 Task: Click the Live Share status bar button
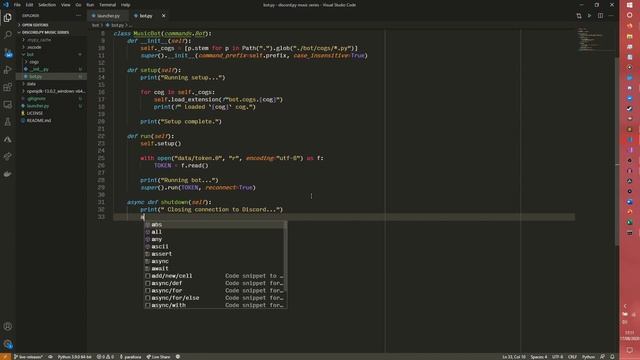(x=158, y=357)
